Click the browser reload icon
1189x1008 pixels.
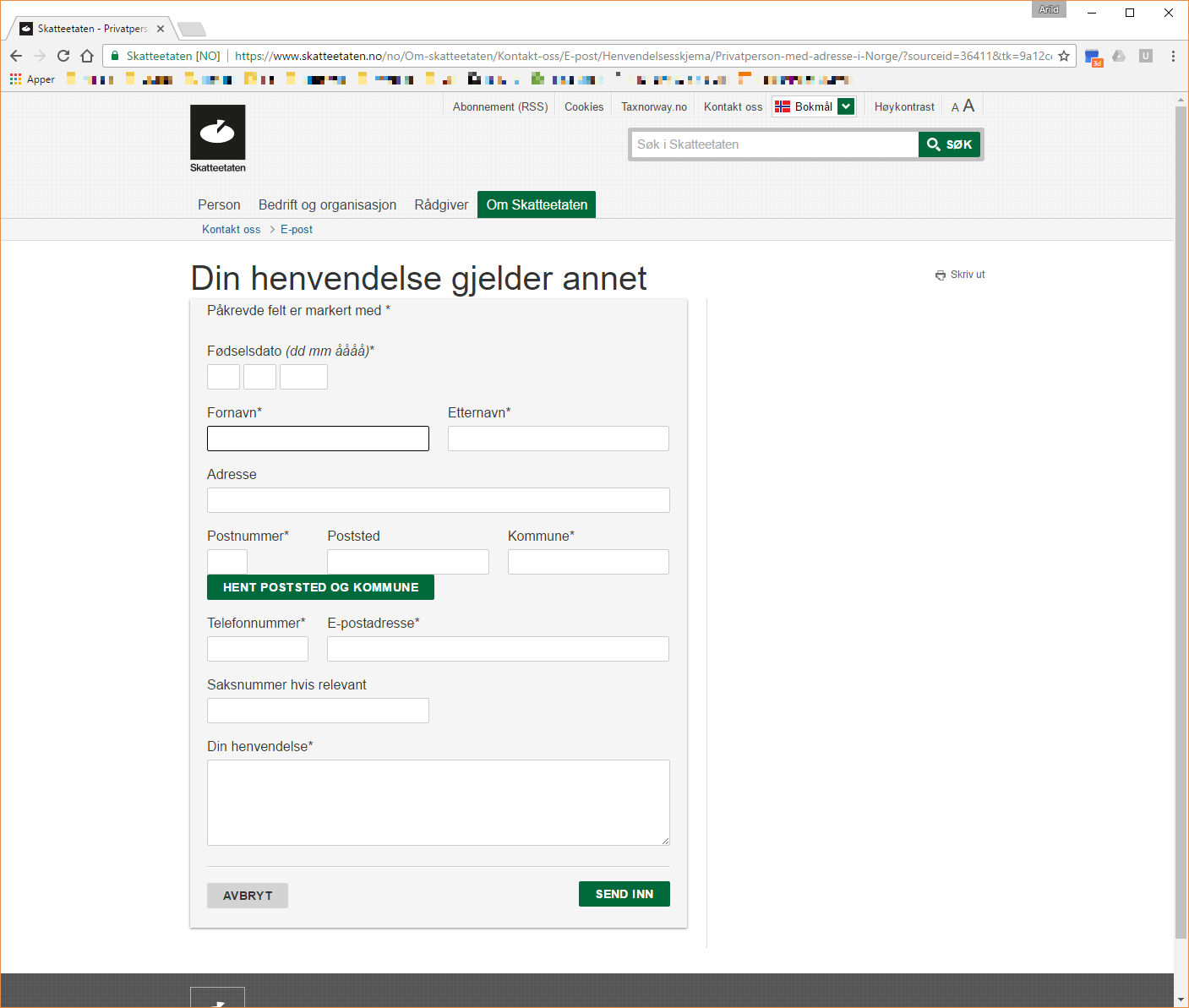tap(63, 56)
